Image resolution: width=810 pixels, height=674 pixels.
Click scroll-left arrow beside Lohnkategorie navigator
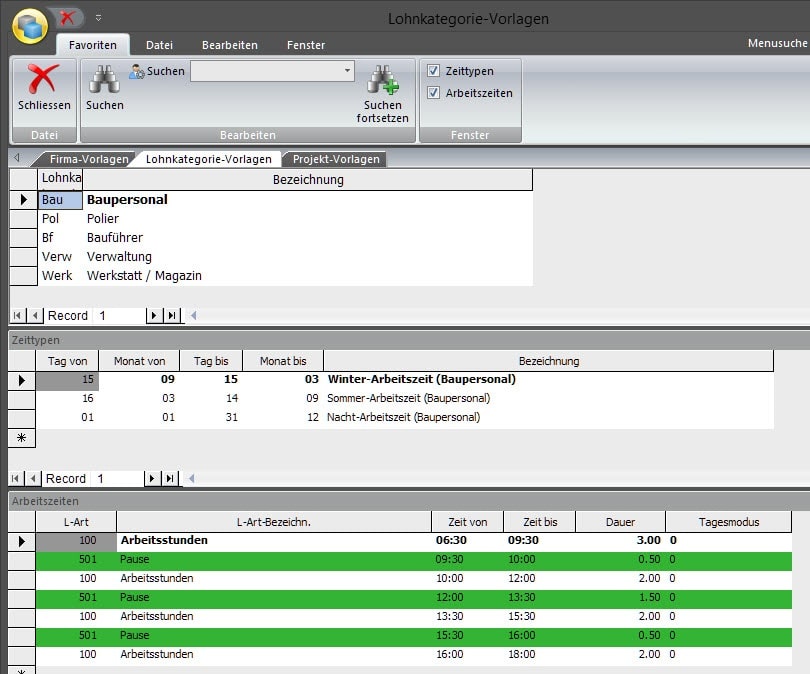click(193, 315)
